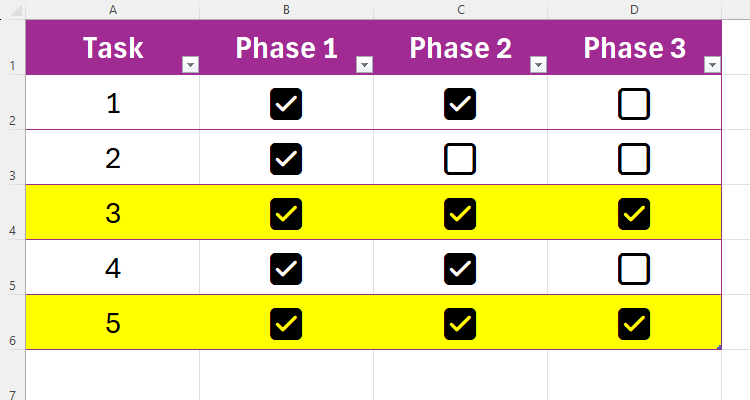Check Phase 2 checkbox for Task 2
750x400 pixels.
(460, 158)
